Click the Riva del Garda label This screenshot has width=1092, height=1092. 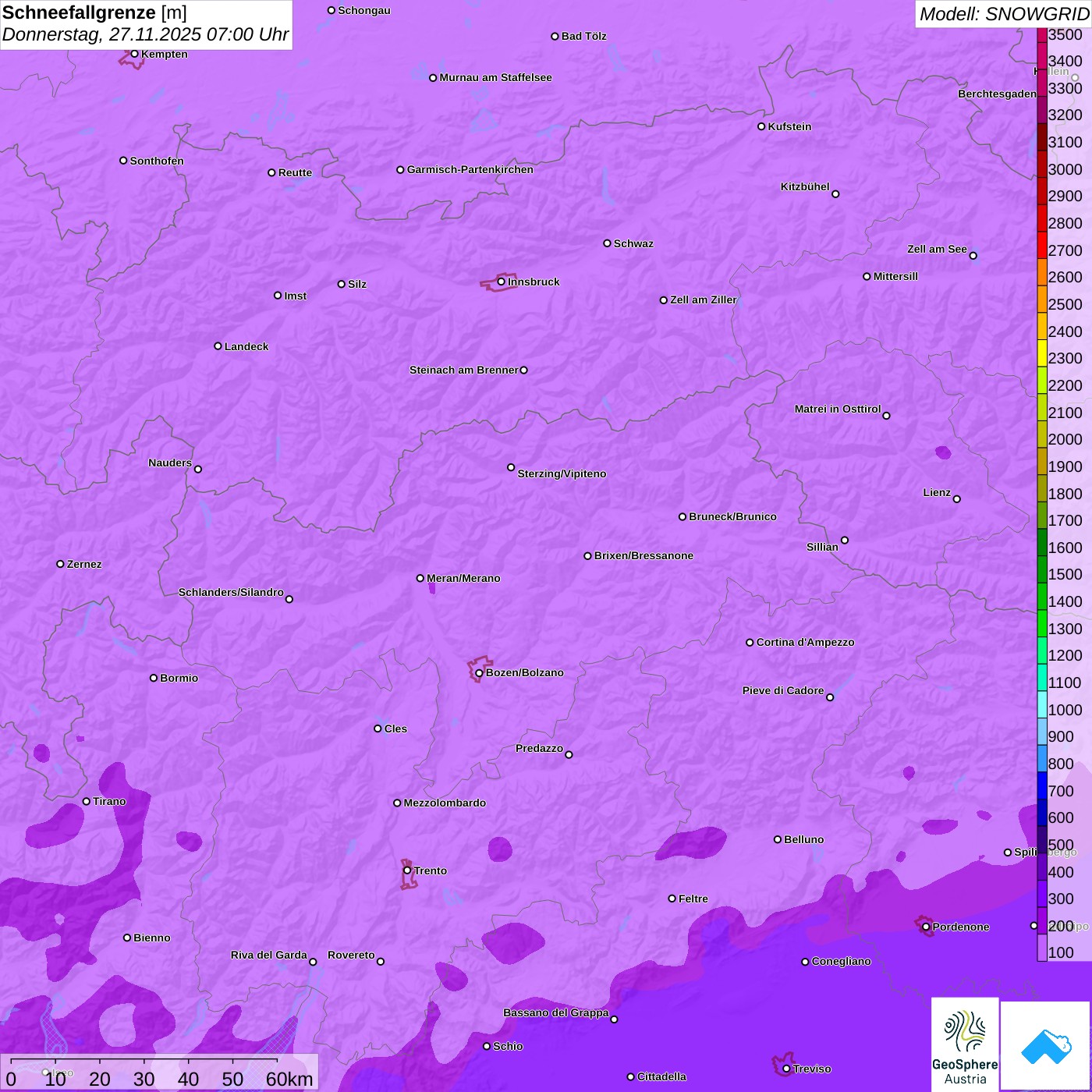(269, 955)
